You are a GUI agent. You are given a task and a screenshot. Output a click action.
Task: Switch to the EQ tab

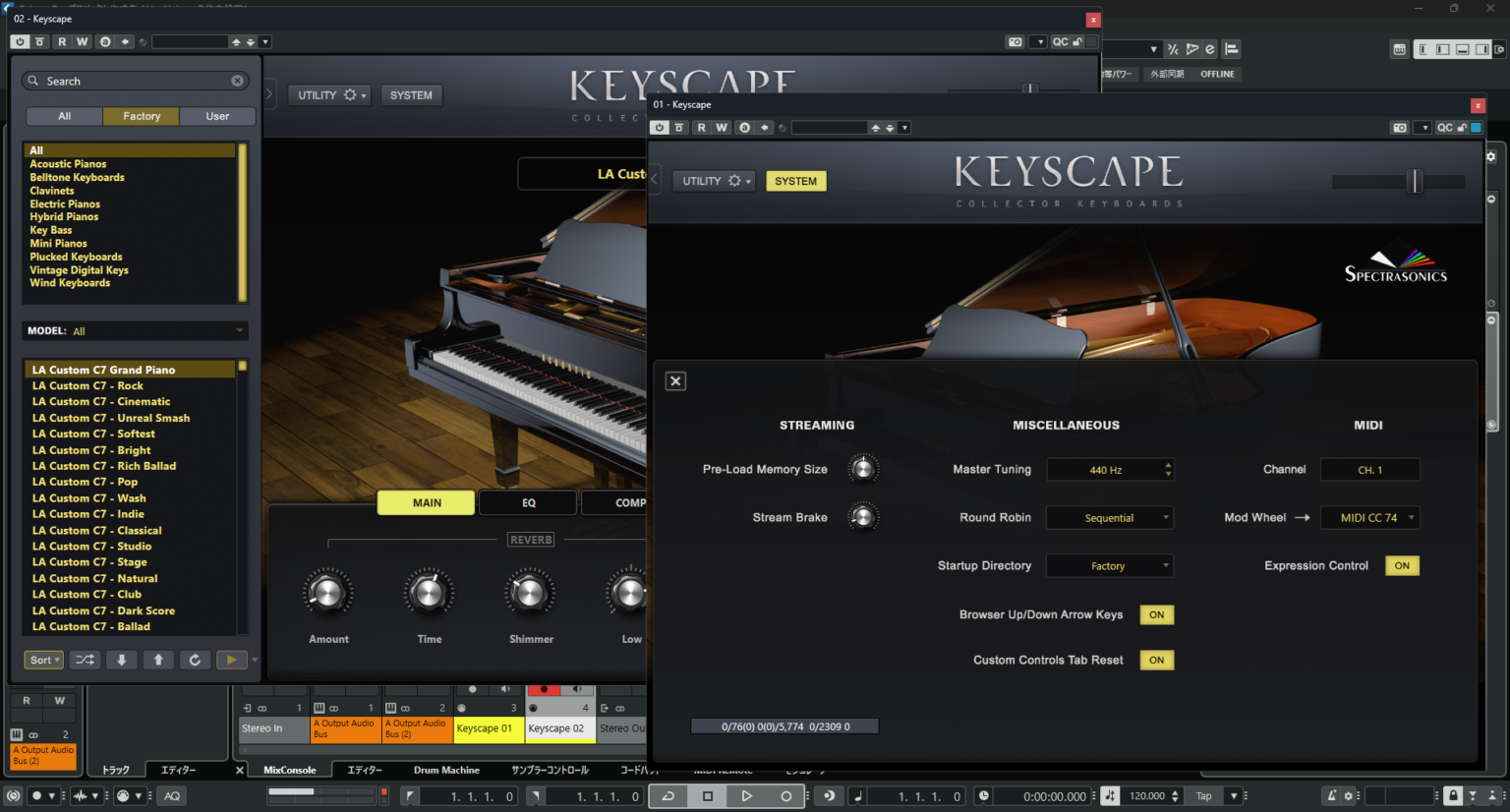[529, 502]
